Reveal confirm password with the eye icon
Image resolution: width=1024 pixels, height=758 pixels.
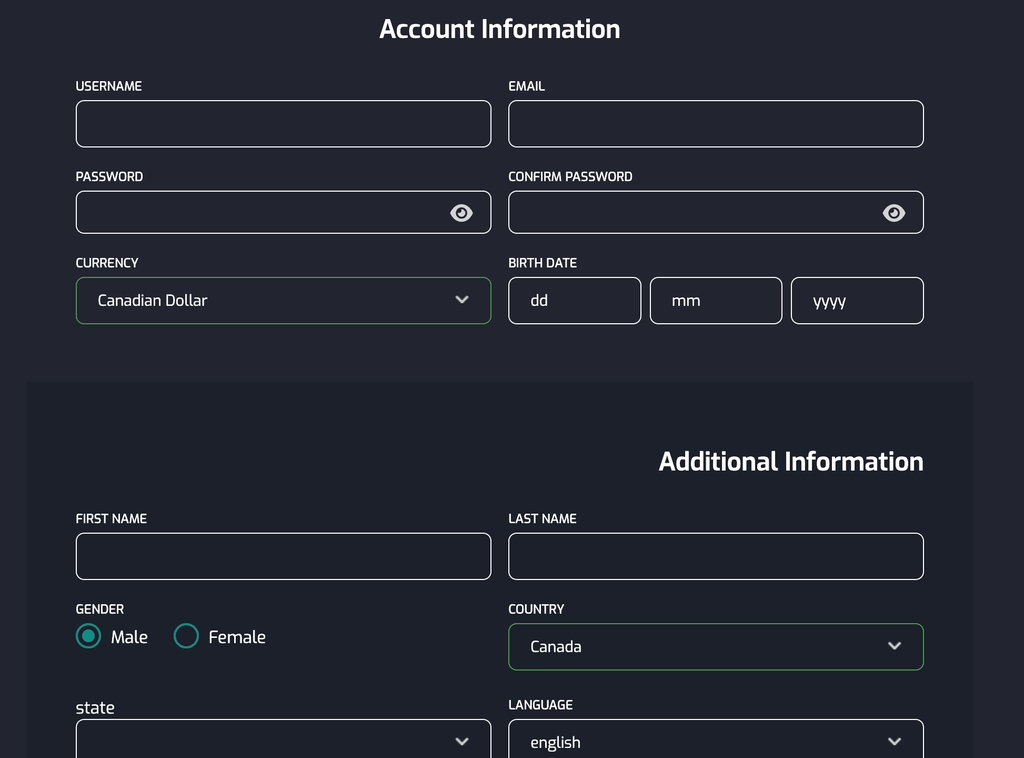coord(893,213)
